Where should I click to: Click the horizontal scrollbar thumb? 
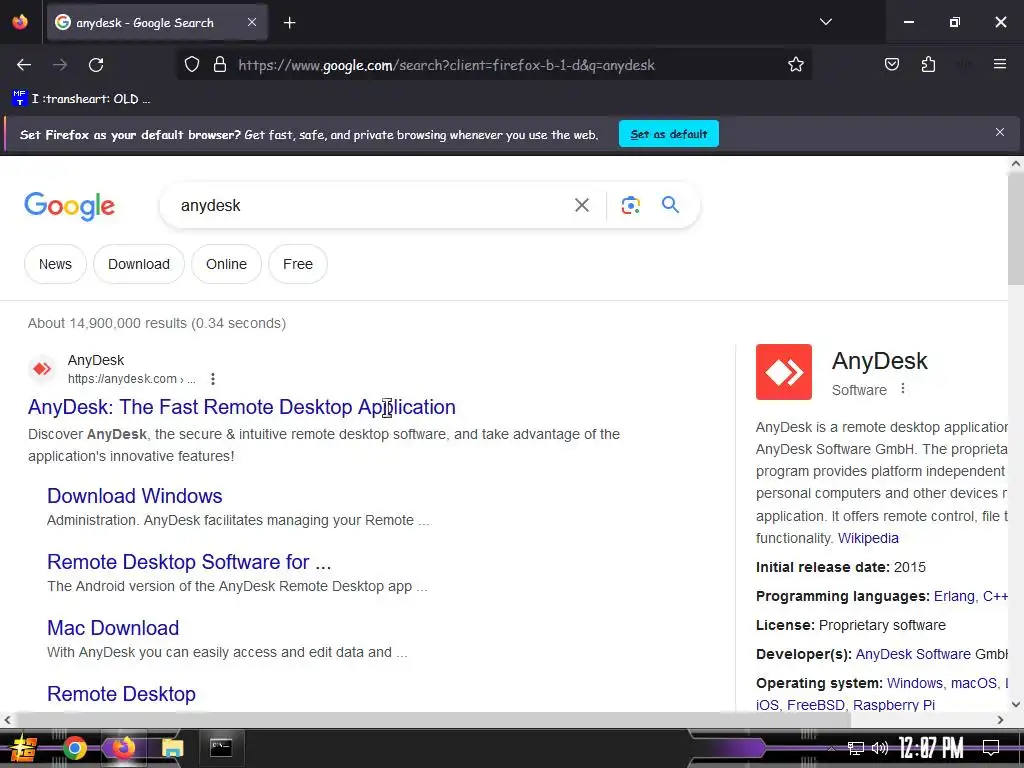point(432,720)
